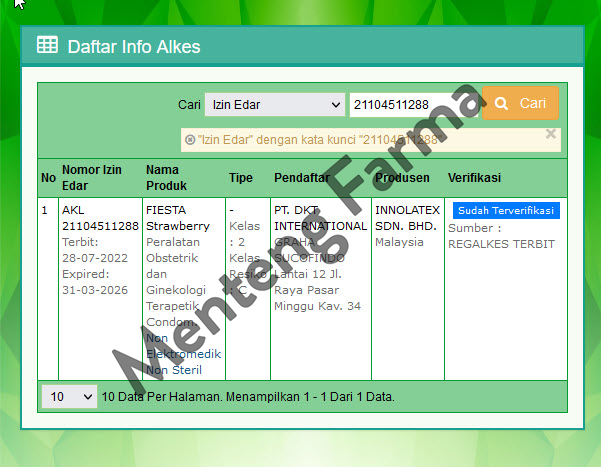This screenshot has width=601, height=467.
Task: Click the Tipe column header
Action: (x=241, y=178)
